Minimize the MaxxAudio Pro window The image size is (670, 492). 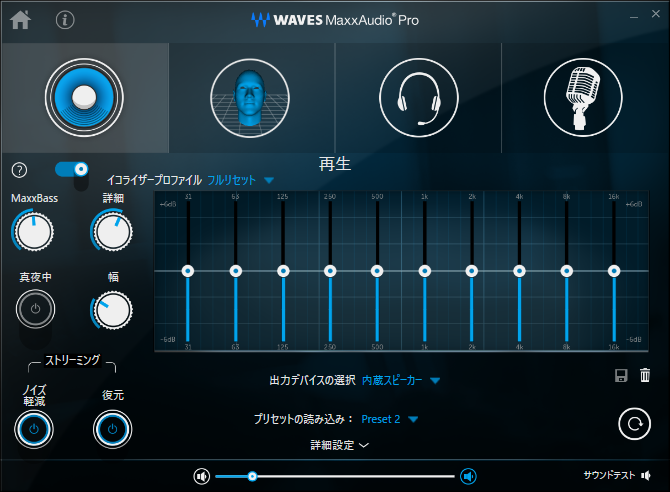pyautogui.click(x=634, y=17)
